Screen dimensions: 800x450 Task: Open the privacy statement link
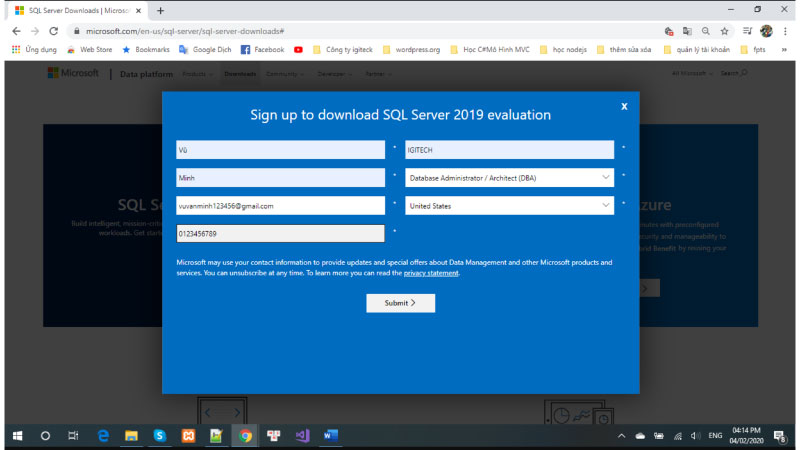pyautogui.click(x=431, y=273)
